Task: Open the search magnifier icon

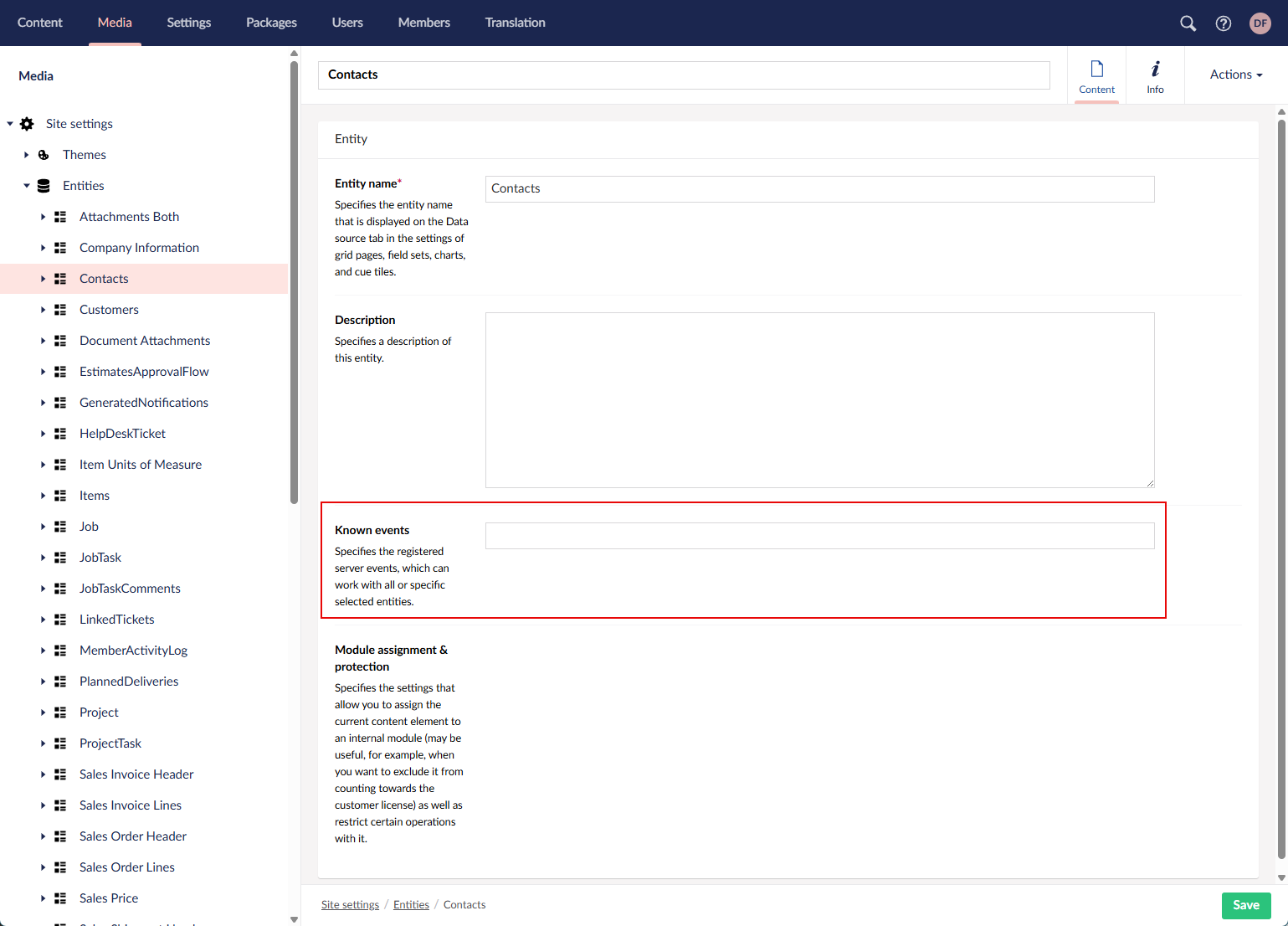Action: pyautogui.click(x=1188, y=23)
